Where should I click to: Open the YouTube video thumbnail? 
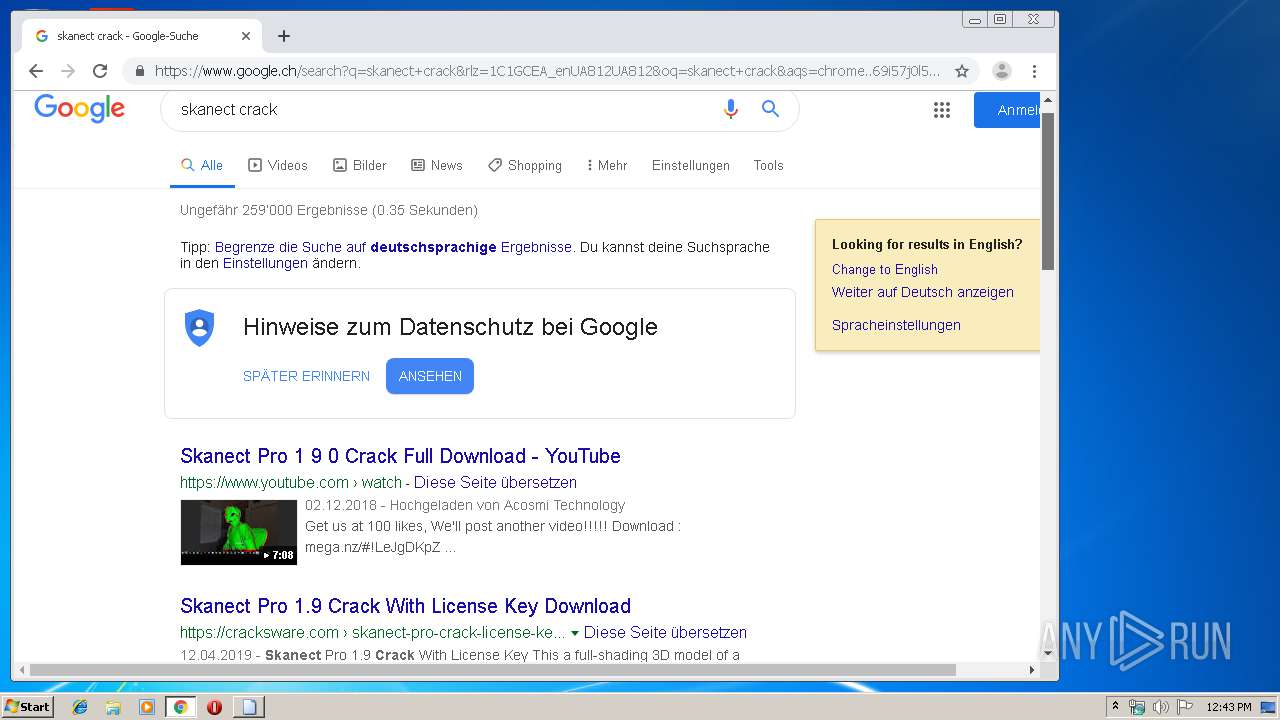click(239, 532)
